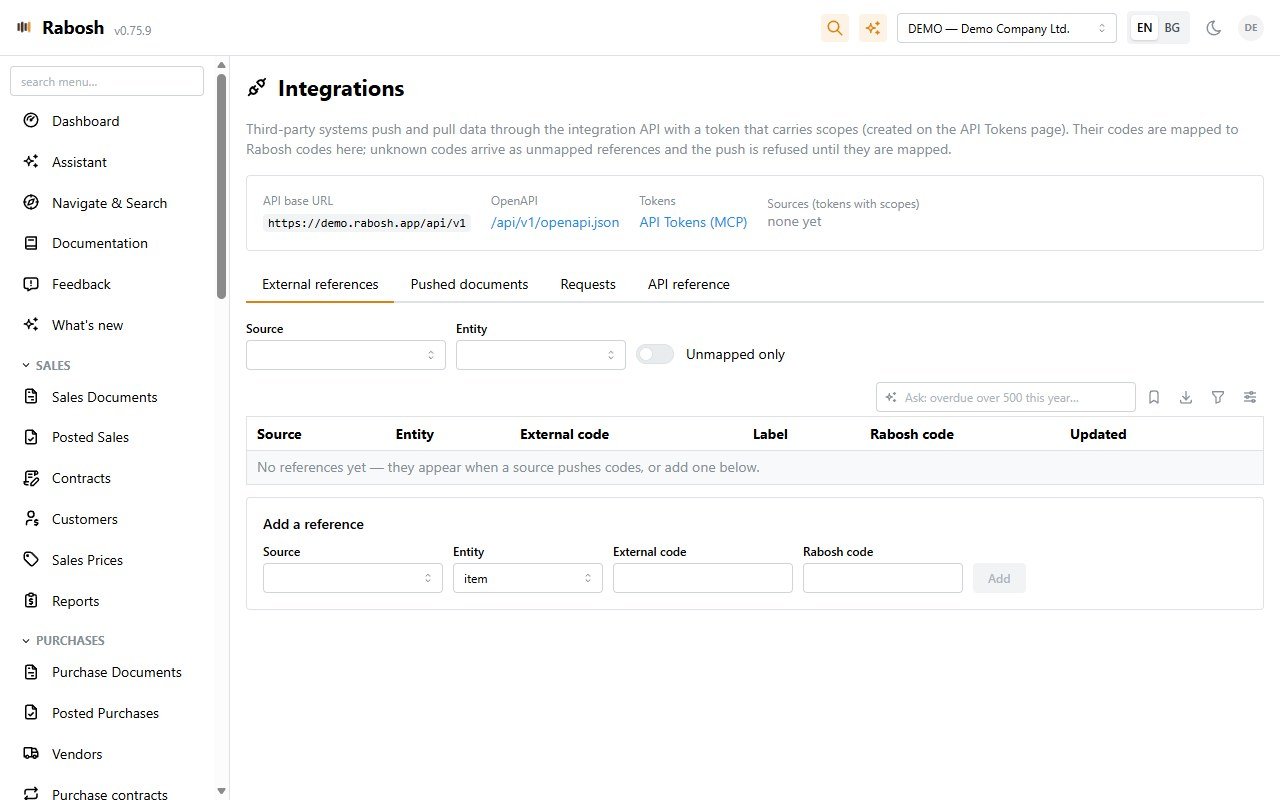Image resolution: width=1280 pixels, height=800 pixels.
Task: Click the download export icon above table
Action: click(x=1186, y=397)
